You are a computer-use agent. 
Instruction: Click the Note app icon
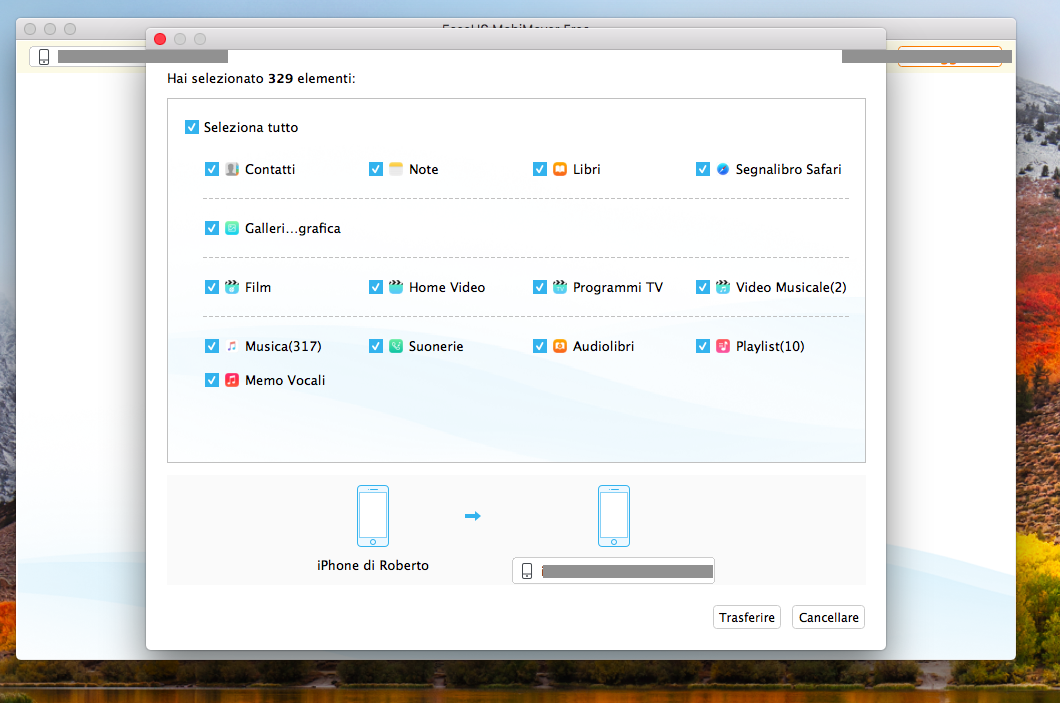(x=396, y=170)
